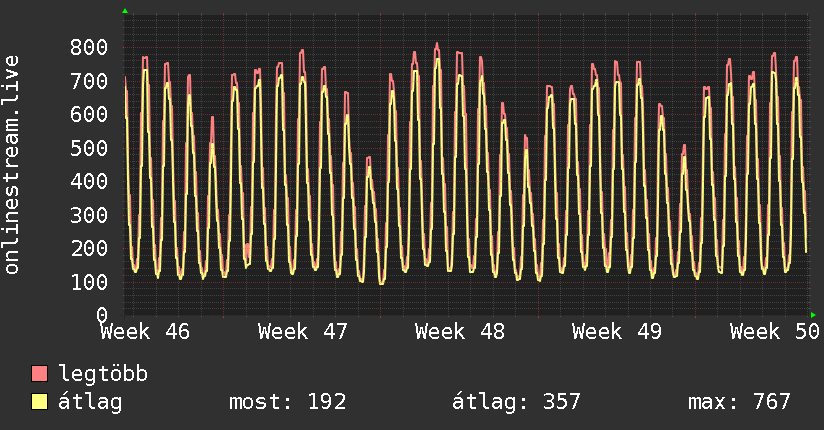Click the 800 y-axis tick label
The image size is (824, 430).
[x=89, y=47]
